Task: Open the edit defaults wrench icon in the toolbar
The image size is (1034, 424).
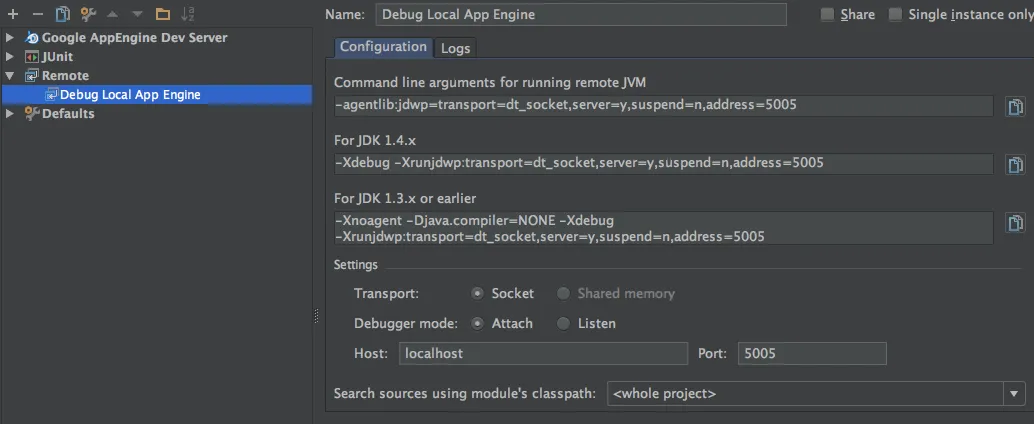Action: 88,14
